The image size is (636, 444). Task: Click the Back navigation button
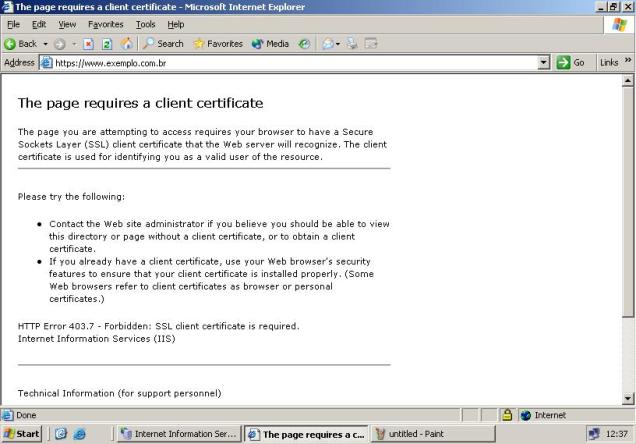tap(20, 44)
